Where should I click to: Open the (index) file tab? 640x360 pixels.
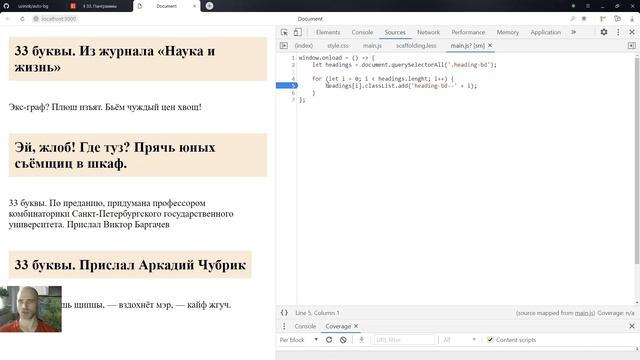[x=304, y=46]
